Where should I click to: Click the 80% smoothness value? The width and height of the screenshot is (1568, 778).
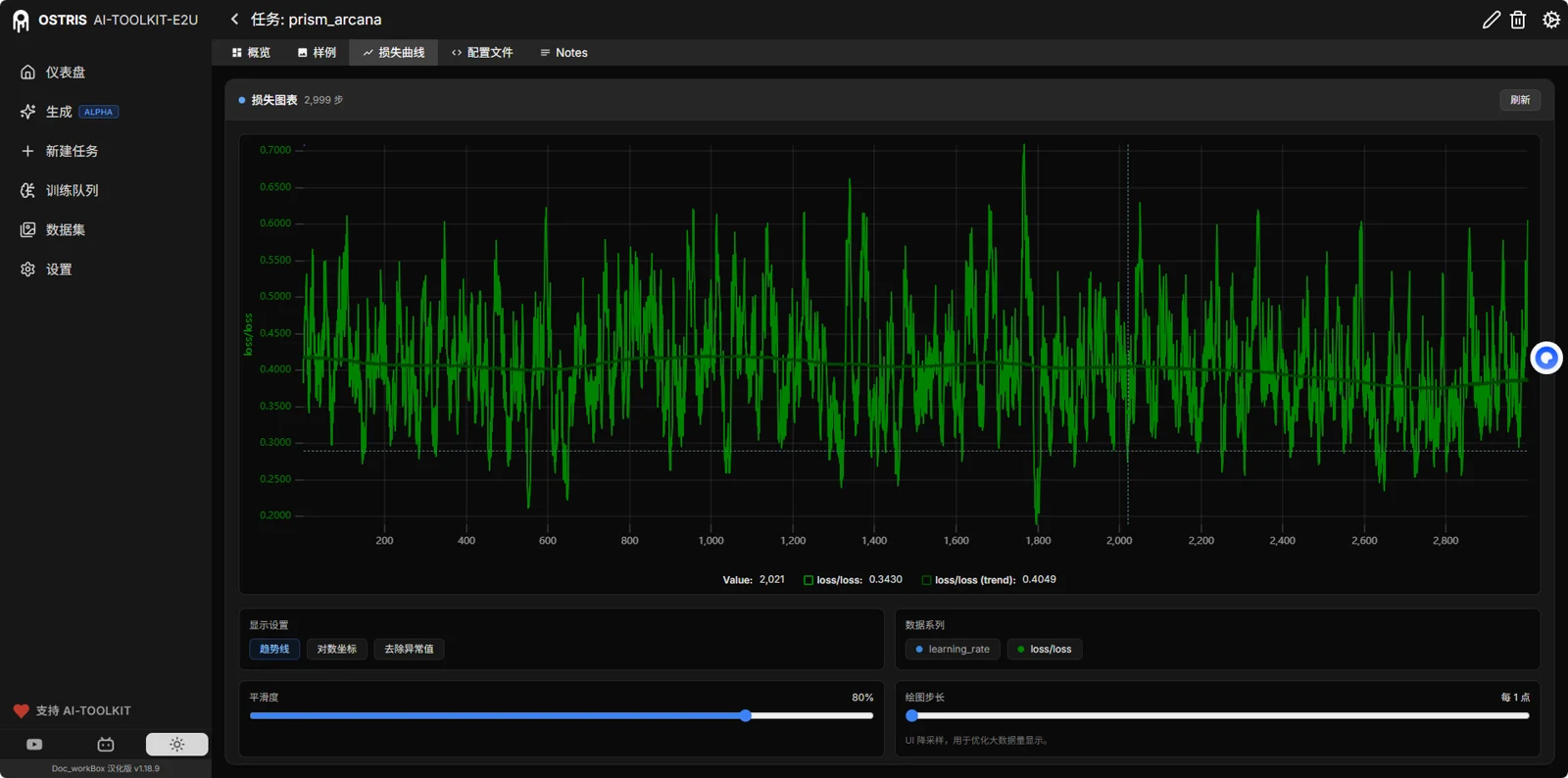pyautogui.click(x=862, y=698)
